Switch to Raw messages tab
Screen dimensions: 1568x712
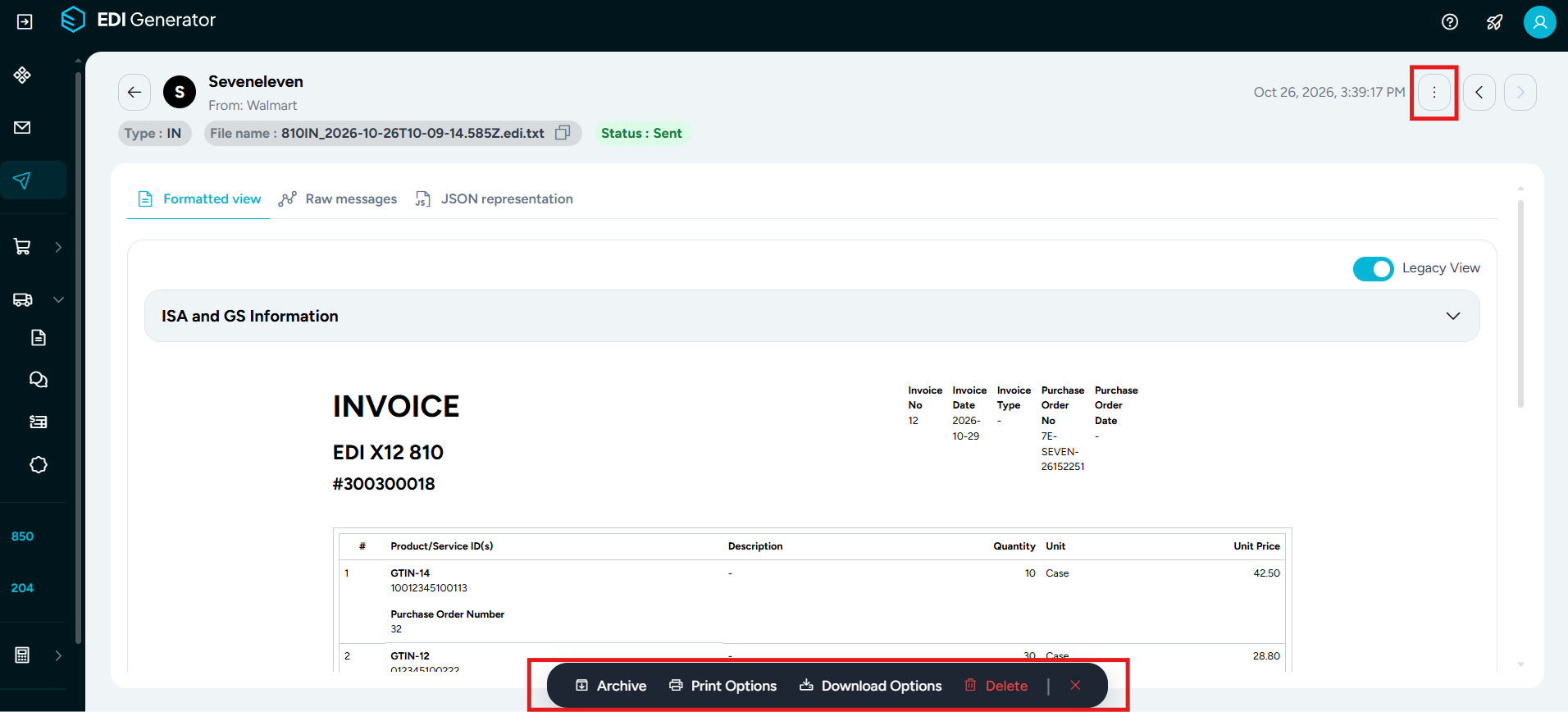(x=338, y=199)
